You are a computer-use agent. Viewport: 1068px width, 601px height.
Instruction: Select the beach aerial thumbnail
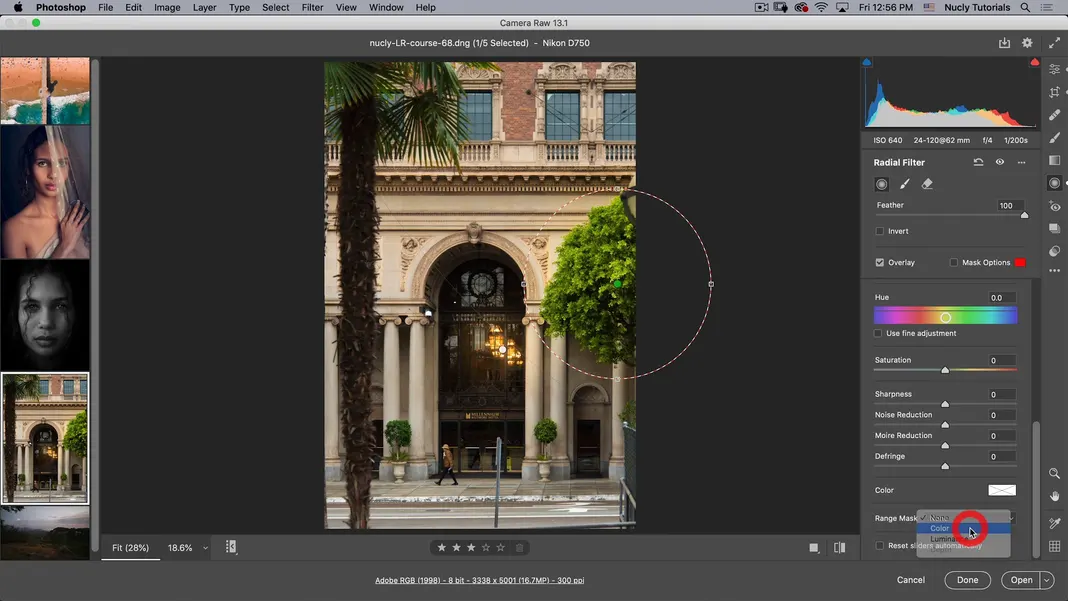point(45,91)
